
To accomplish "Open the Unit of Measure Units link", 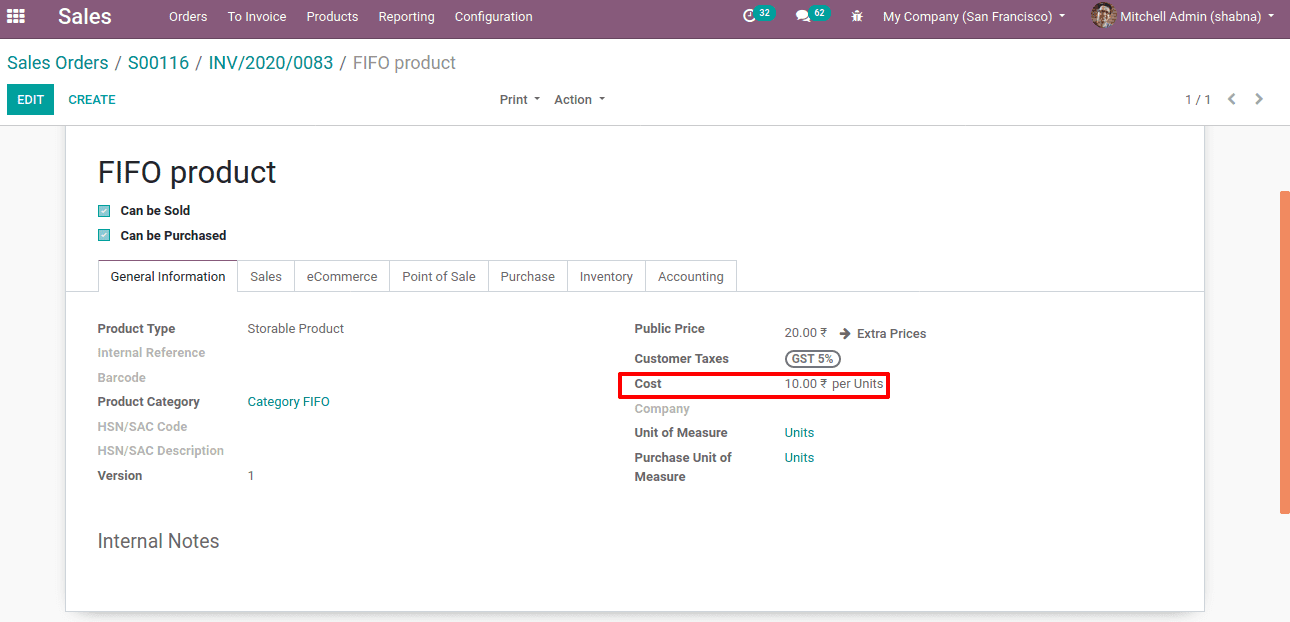I will point(799,433).
